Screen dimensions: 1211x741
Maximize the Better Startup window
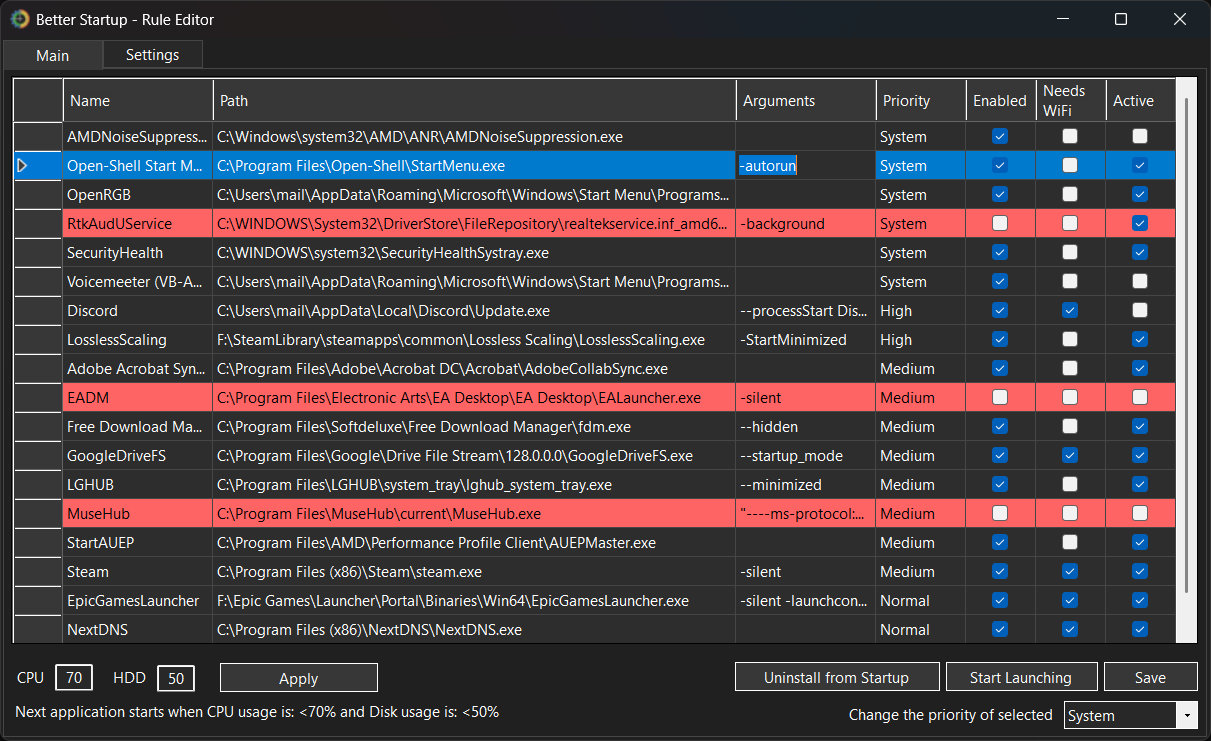click(1121, 19)
